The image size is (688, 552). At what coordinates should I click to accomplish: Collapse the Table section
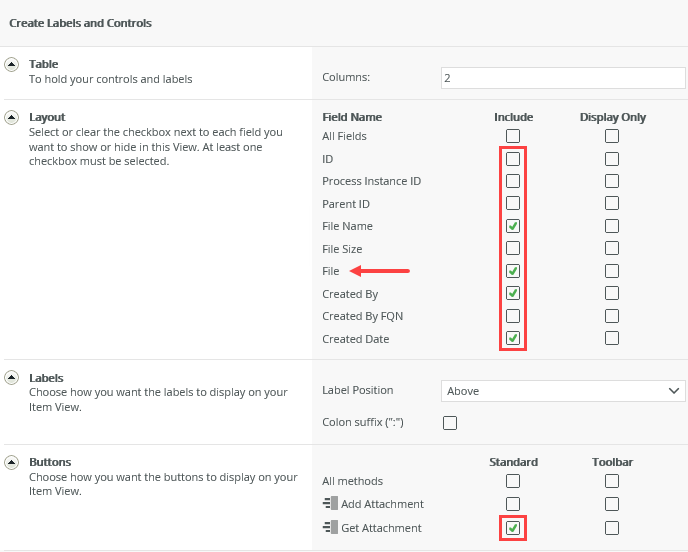12,64
